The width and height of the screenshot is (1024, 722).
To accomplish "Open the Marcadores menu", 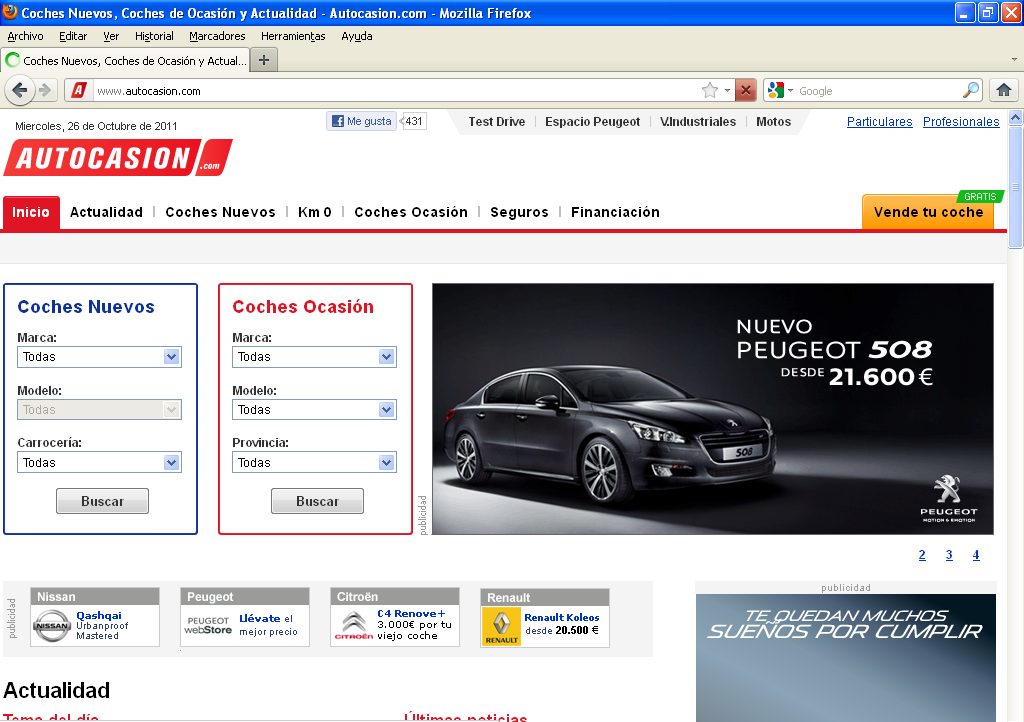I will pyautogui.click(x=217, y=36).
